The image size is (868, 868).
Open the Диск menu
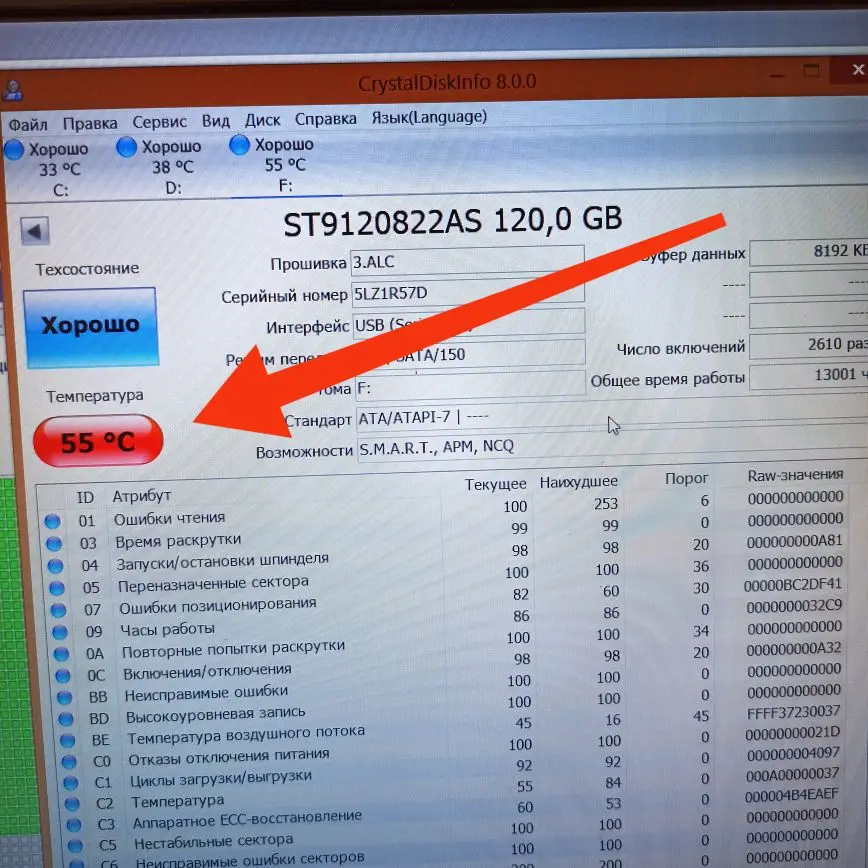coord(262,120)
